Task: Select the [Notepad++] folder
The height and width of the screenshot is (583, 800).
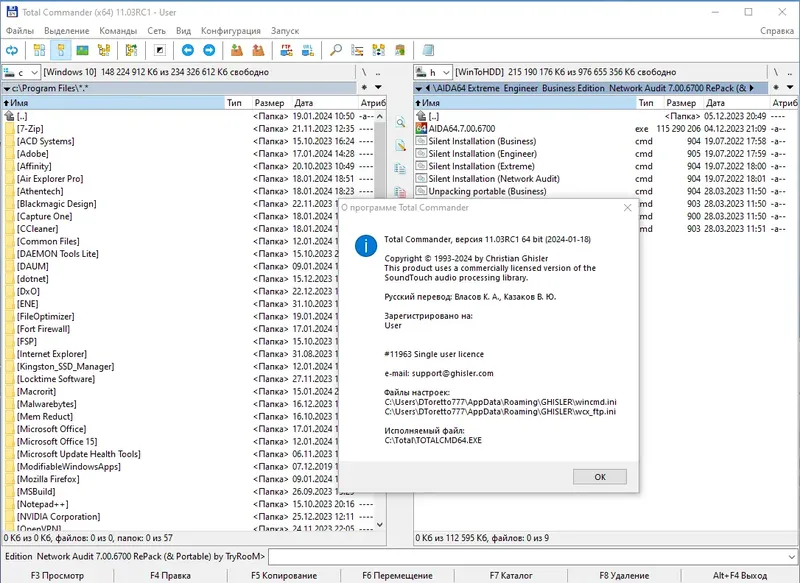Action: [x=42, y=504]
